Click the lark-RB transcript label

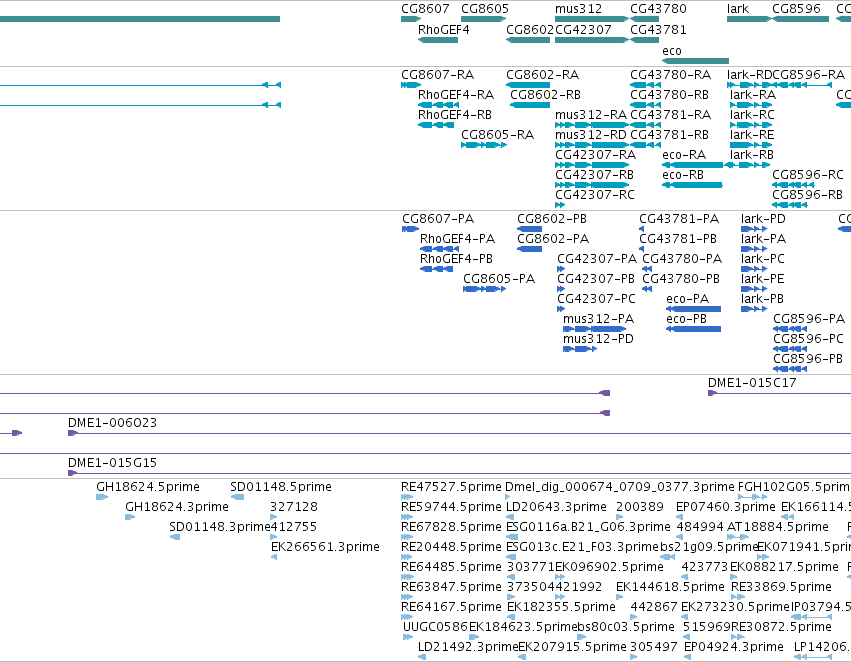coord(752,155)
